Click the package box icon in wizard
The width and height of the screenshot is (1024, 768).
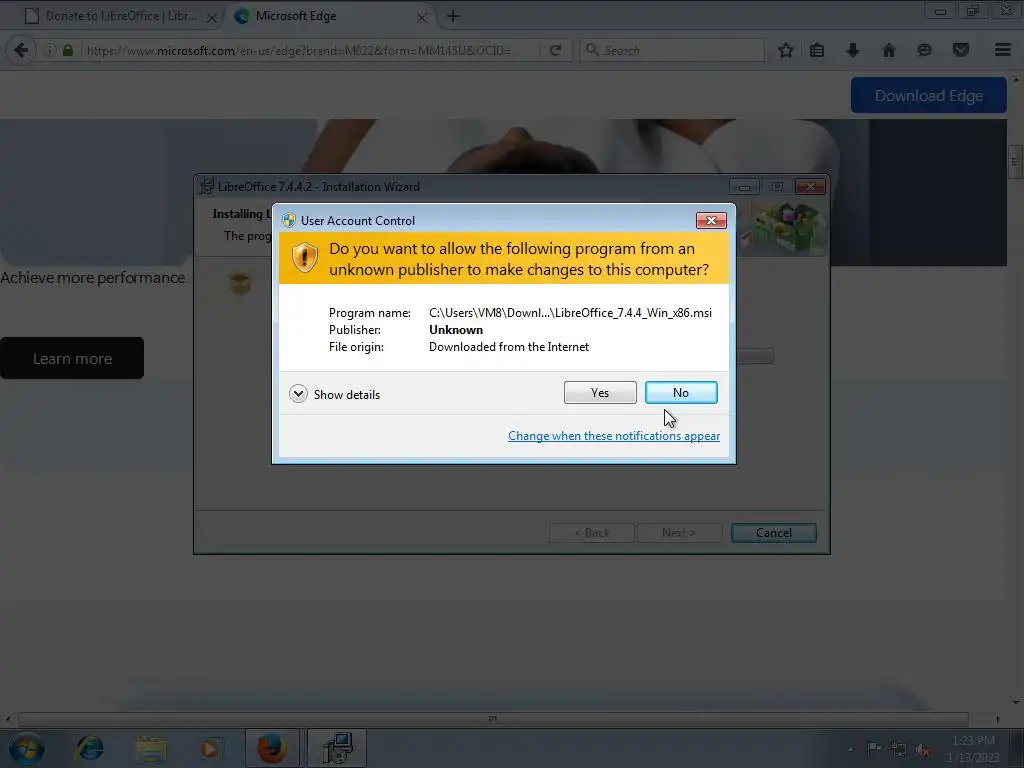tap(240, 283)
